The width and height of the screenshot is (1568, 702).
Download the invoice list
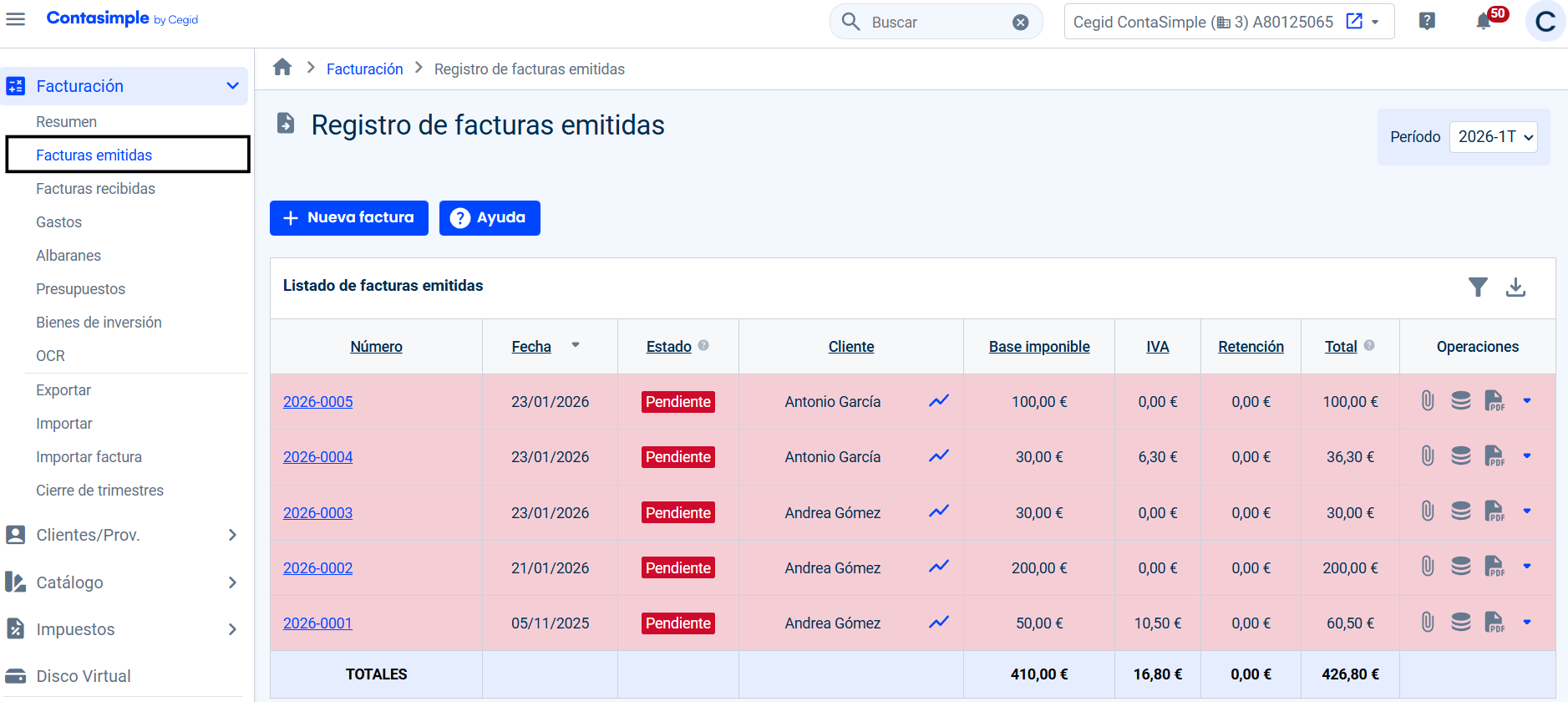tap(1515, 287)
